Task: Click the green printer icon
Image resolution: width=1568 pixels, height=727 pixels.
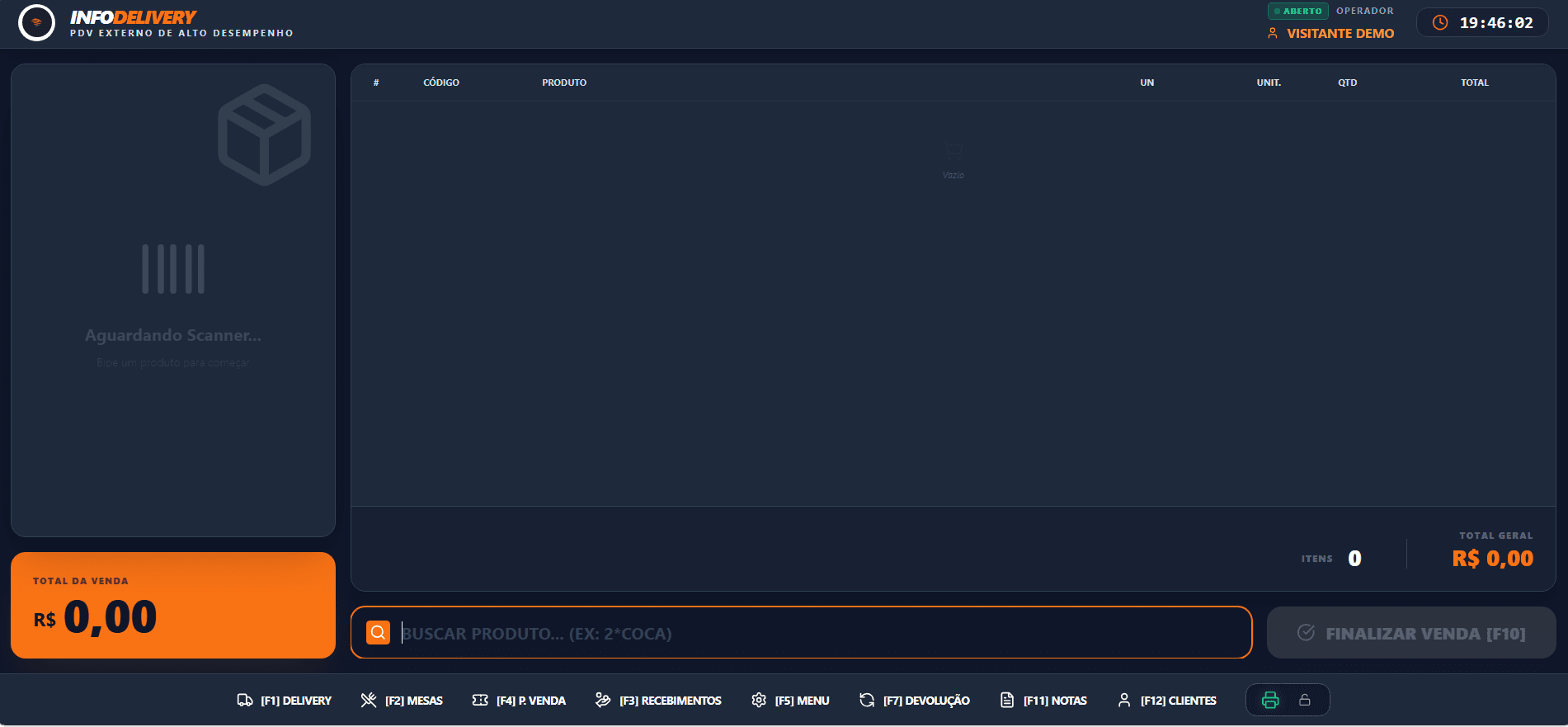Action: click(1270, 700)
